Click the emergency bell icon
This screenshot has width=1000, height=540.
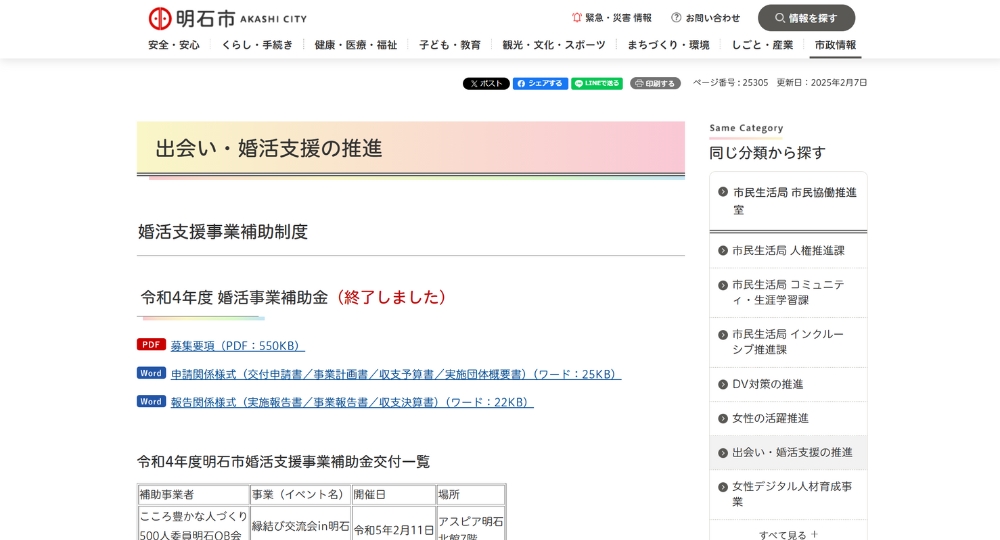(x=577, y=18)
